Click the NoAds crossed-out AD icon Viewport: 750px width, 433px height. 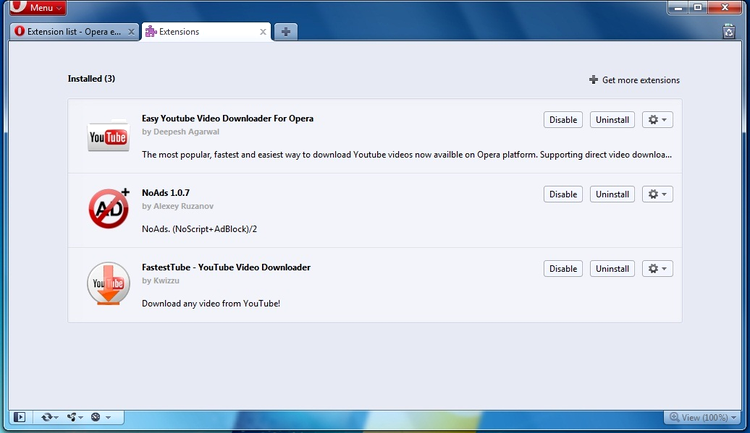click(x=109, y=208)
